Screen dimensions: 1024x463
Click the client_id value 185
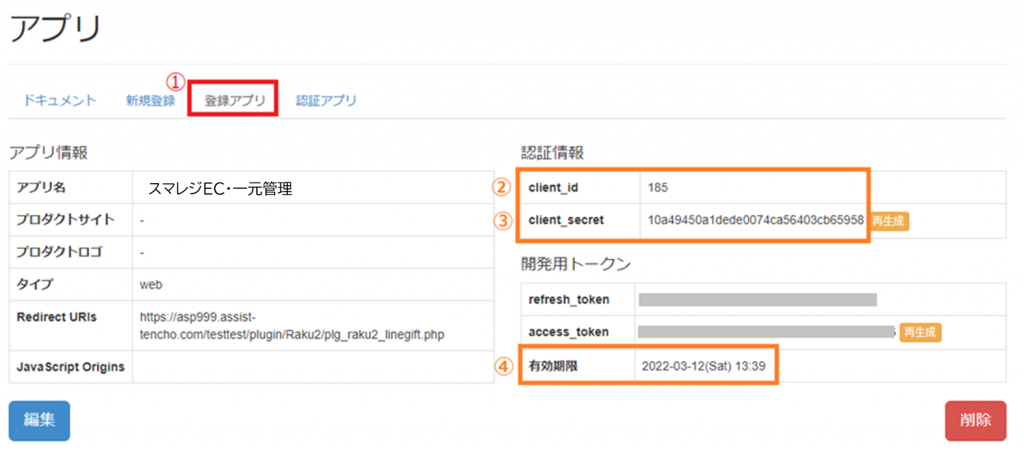pyautogui.click(x=657, y=187)
